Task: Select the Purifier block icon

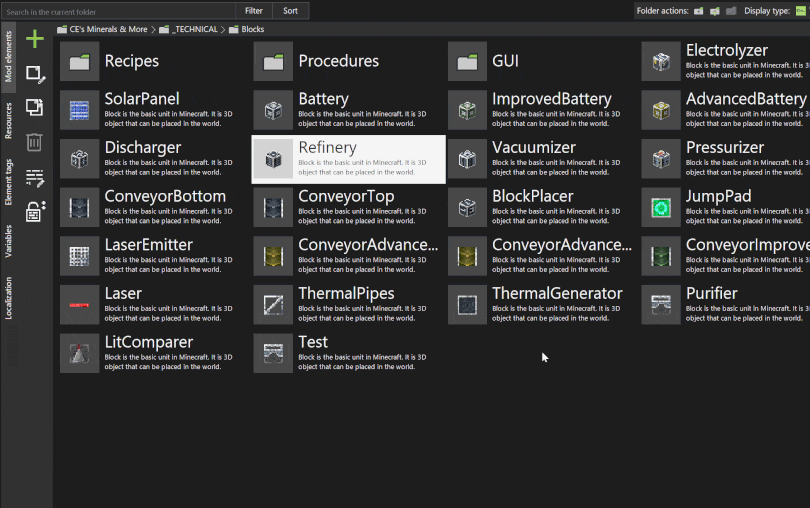Action: (661, 305)
